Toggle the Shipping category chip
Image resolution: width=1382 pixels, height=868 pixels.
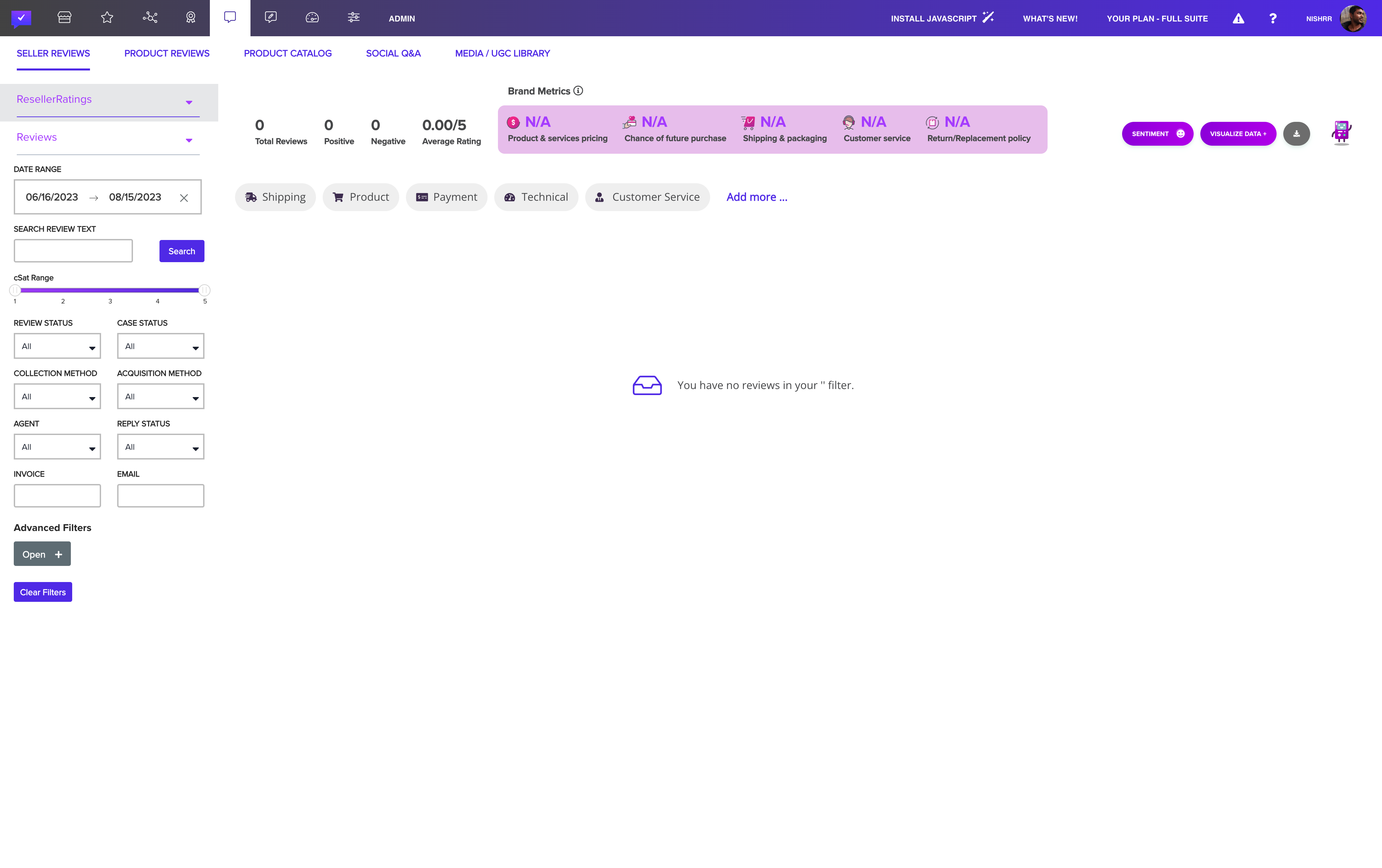275,197
